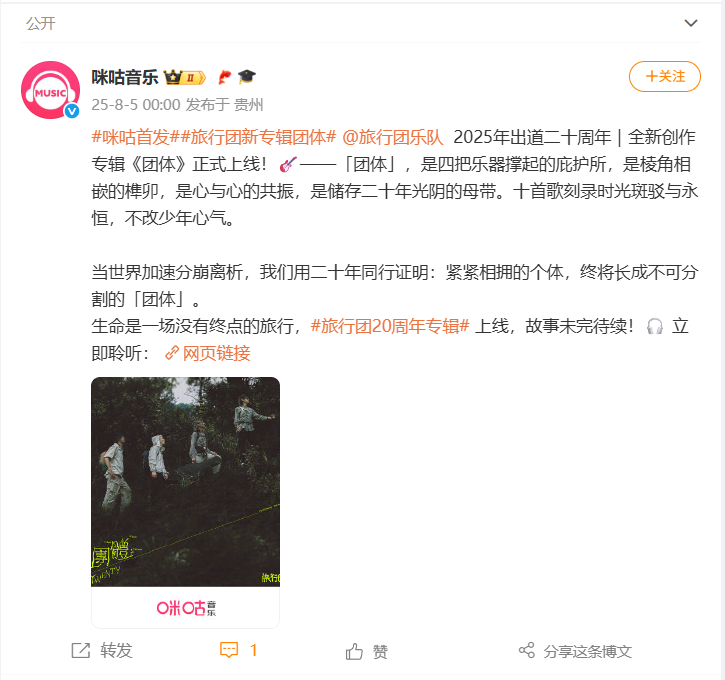Screen dimensions: 725x680
Task: Click the 咪咕音乐 account name
Action: coord(125,77)
